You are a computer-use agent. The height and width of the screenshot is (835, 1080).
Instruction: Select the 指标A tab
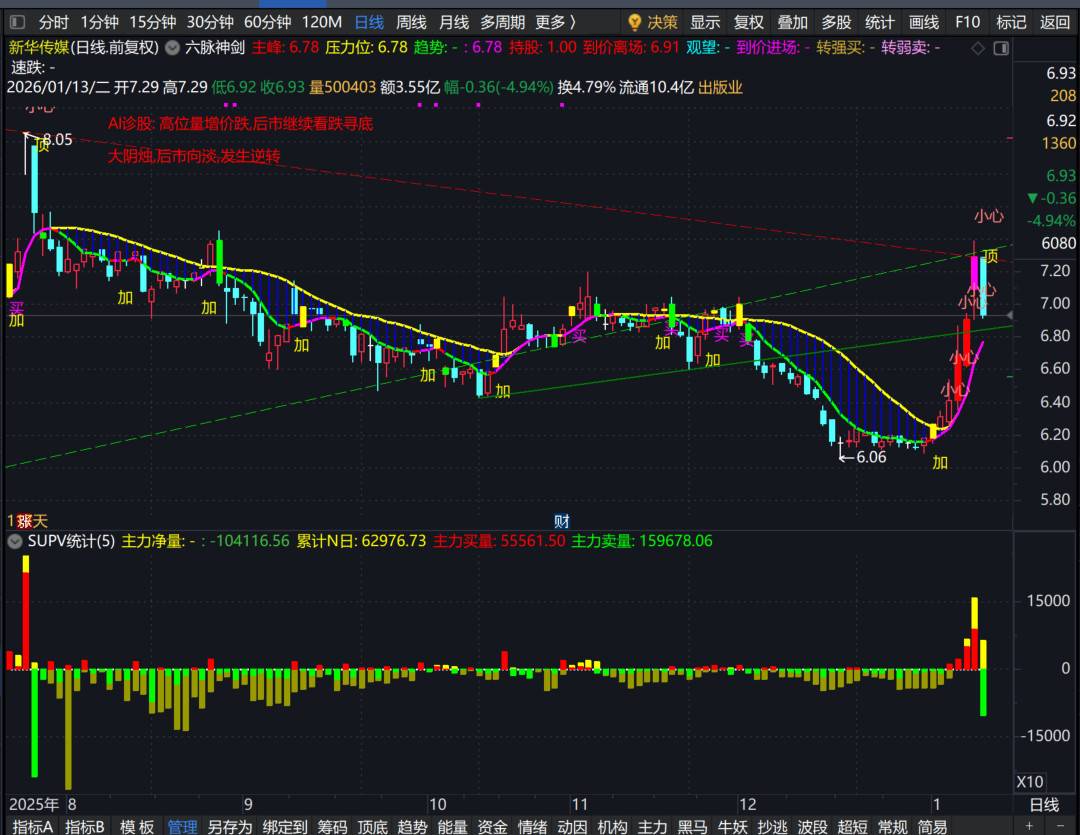point(33,827)
